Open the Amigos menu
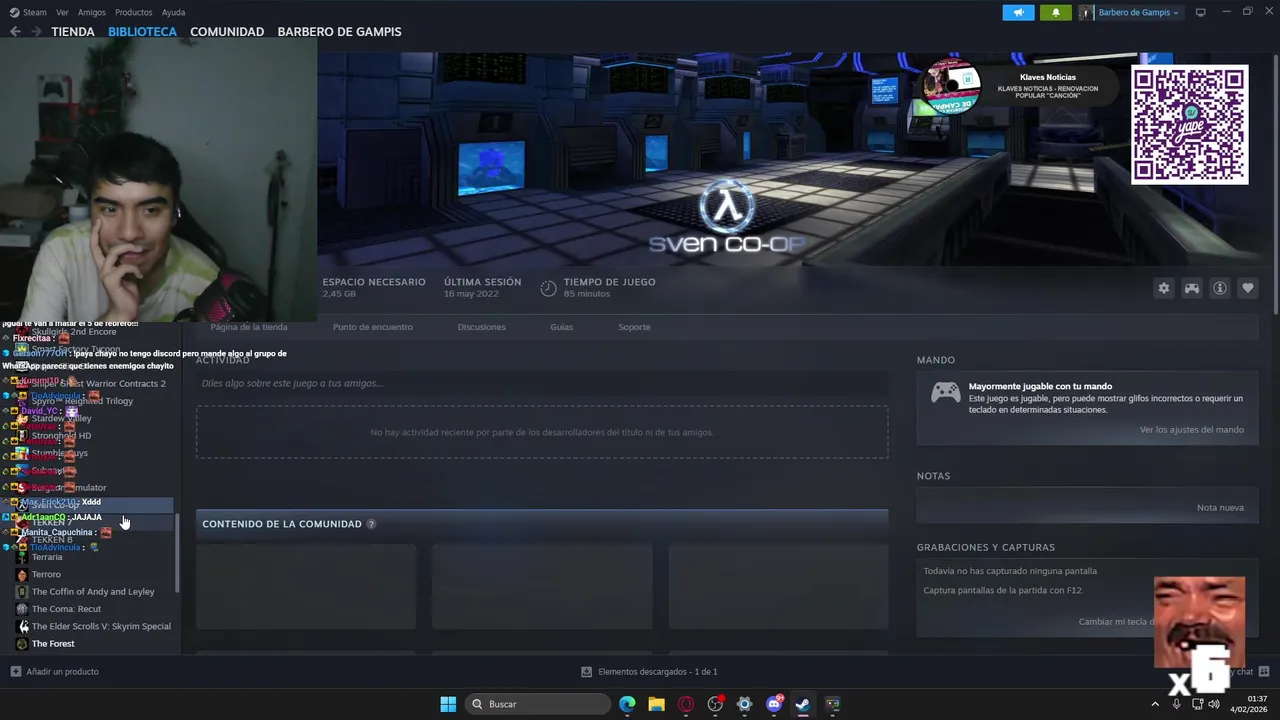1280x720 pixels. click(x=92, y=12)
